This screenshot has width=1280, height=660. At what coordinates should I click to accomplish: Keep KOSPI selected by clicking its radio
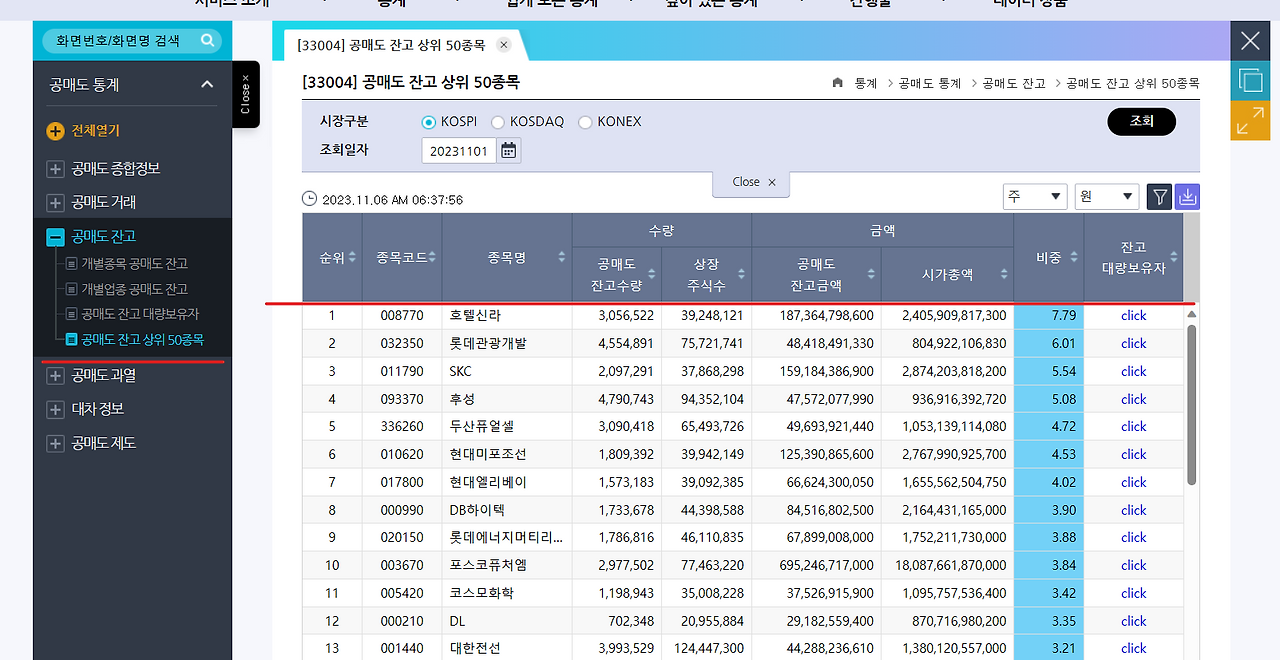429,121
